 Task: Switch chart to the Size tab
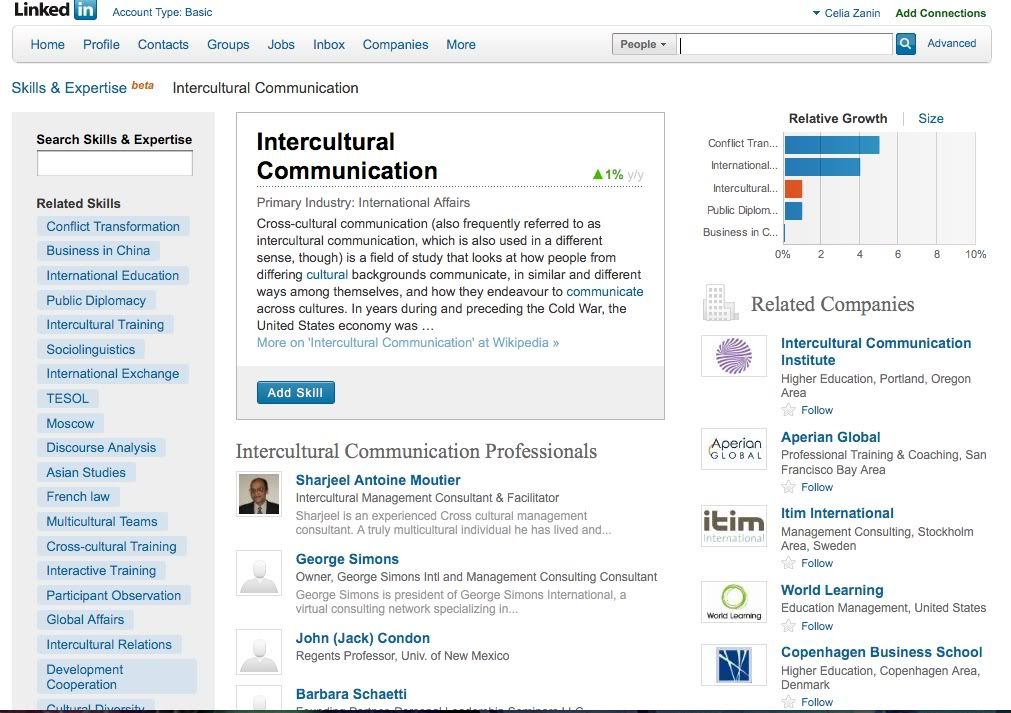click(931, 118)
